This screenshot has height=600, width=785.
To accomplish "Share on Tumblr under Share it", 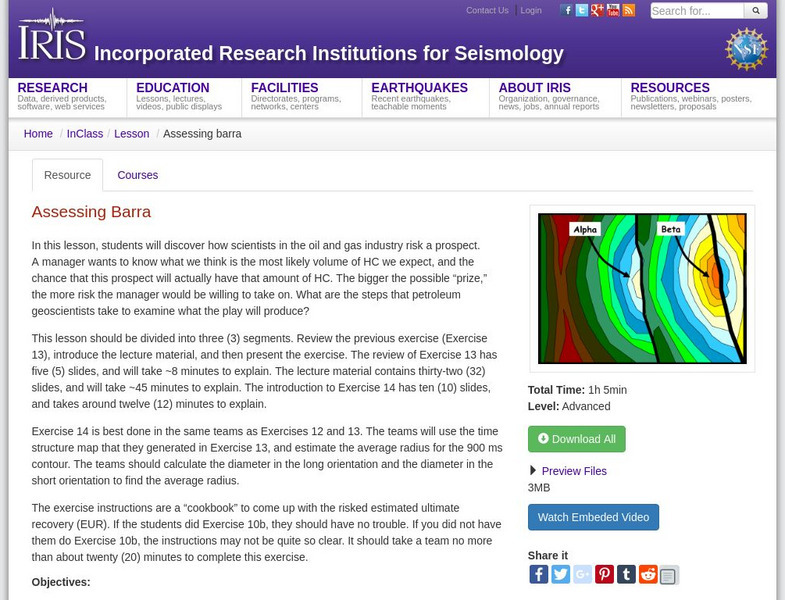I will coord(626,574).
